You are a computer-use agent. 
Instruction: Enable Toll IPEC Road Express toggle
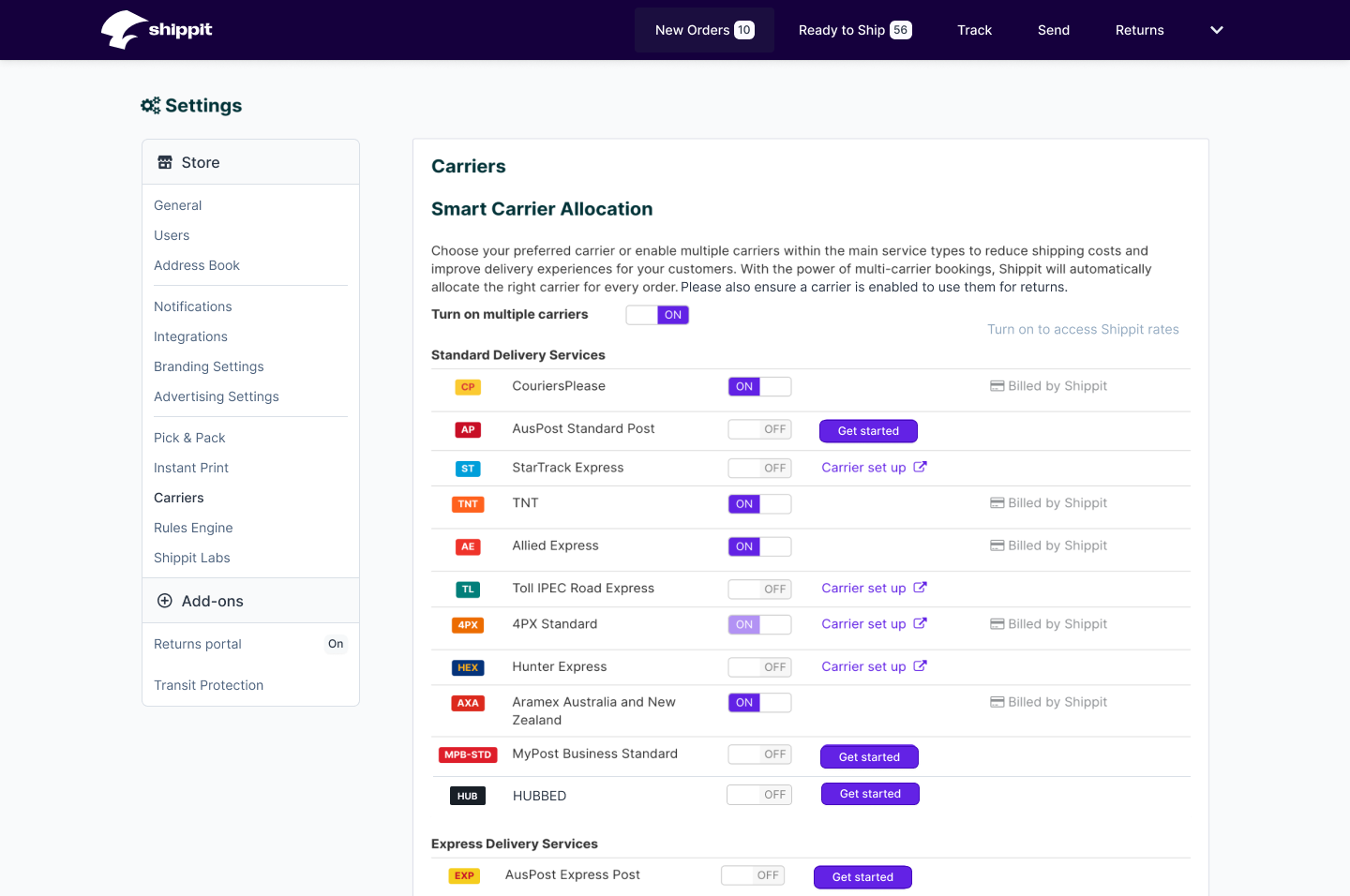759,589
